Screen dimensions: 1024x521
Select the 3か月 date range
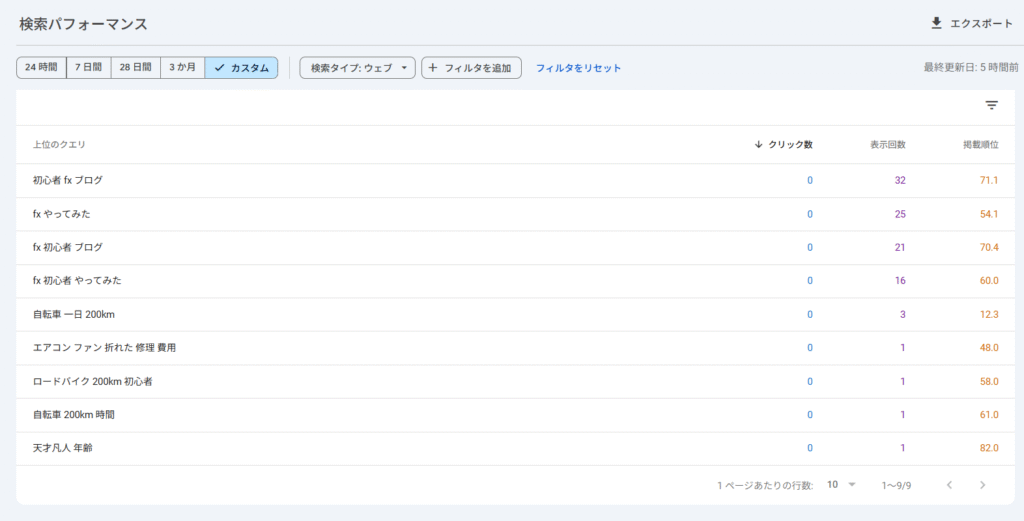point(182,68)
